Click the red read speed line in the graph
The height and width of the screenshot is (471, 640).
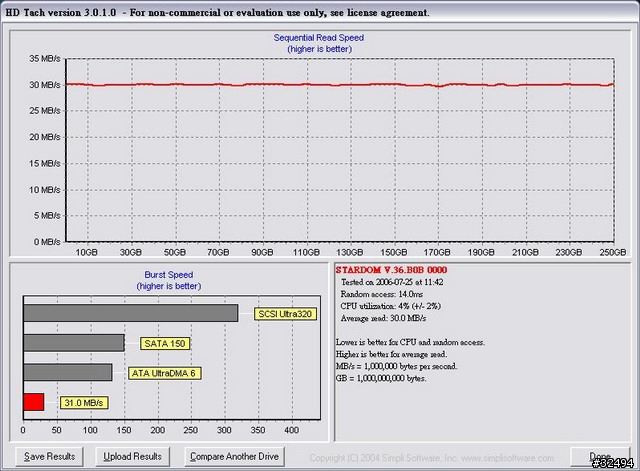pos(340,85)
